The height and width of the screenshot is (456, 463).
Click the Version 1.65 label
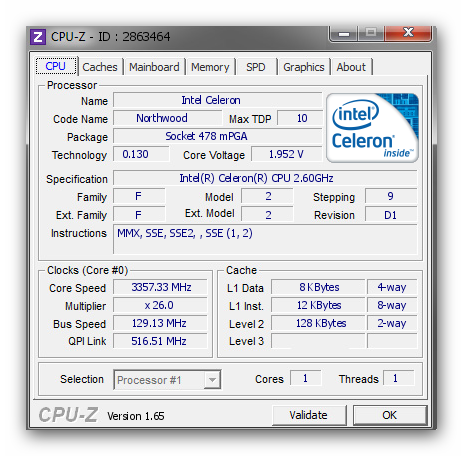coord(136,416)
